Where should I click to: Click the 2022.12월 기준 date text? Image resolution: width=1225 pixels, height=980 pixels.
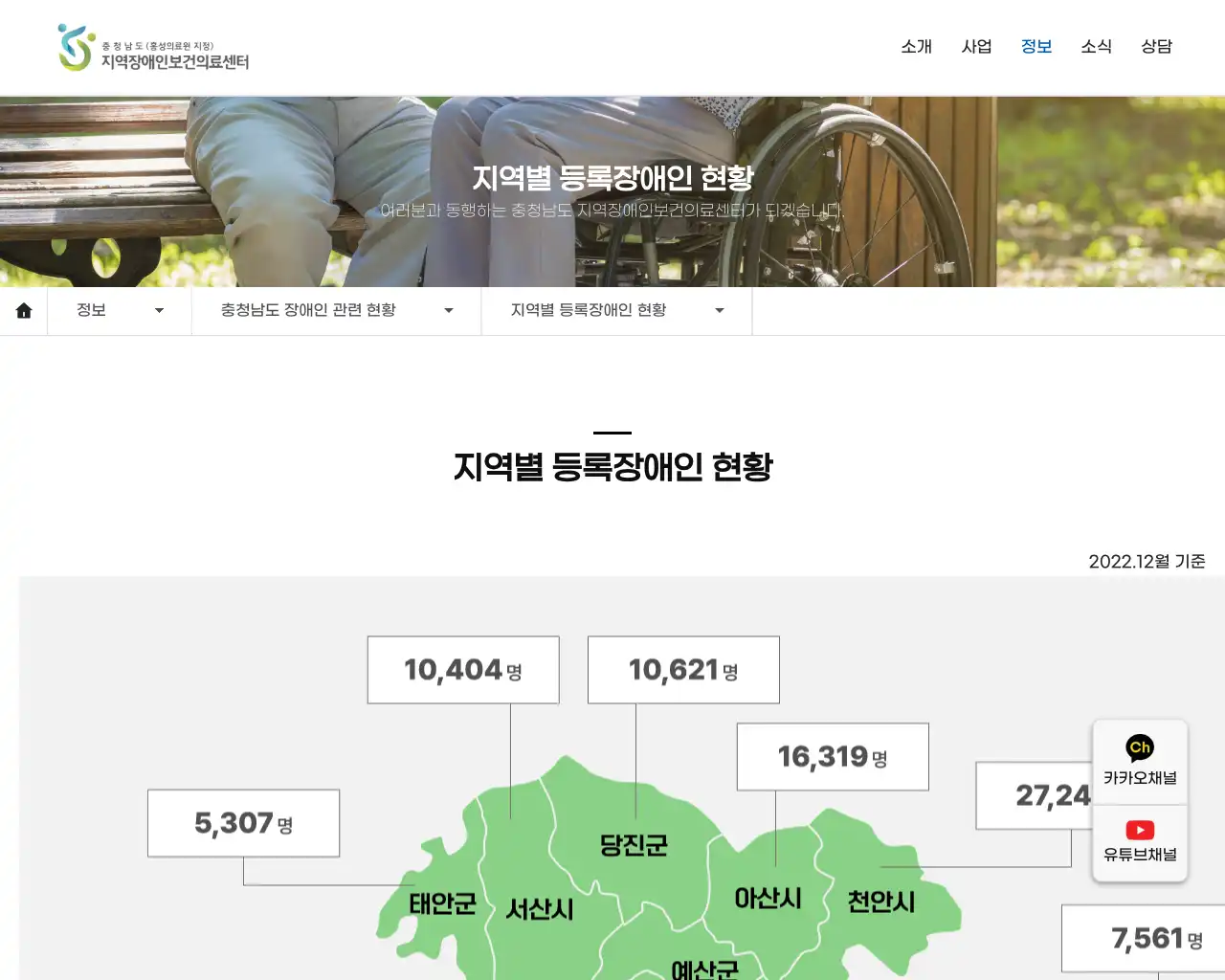(x=1147, y=562)
